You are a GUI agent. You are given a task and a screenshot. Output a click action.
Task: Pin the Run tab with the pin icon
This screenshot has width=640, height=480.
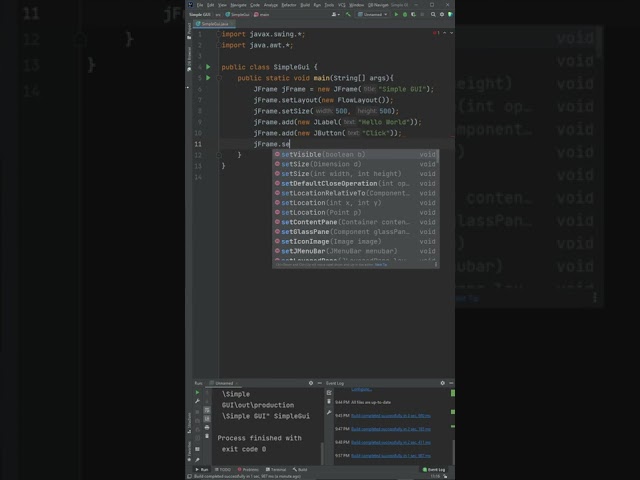pyautogui.click(x=197, y=460)
